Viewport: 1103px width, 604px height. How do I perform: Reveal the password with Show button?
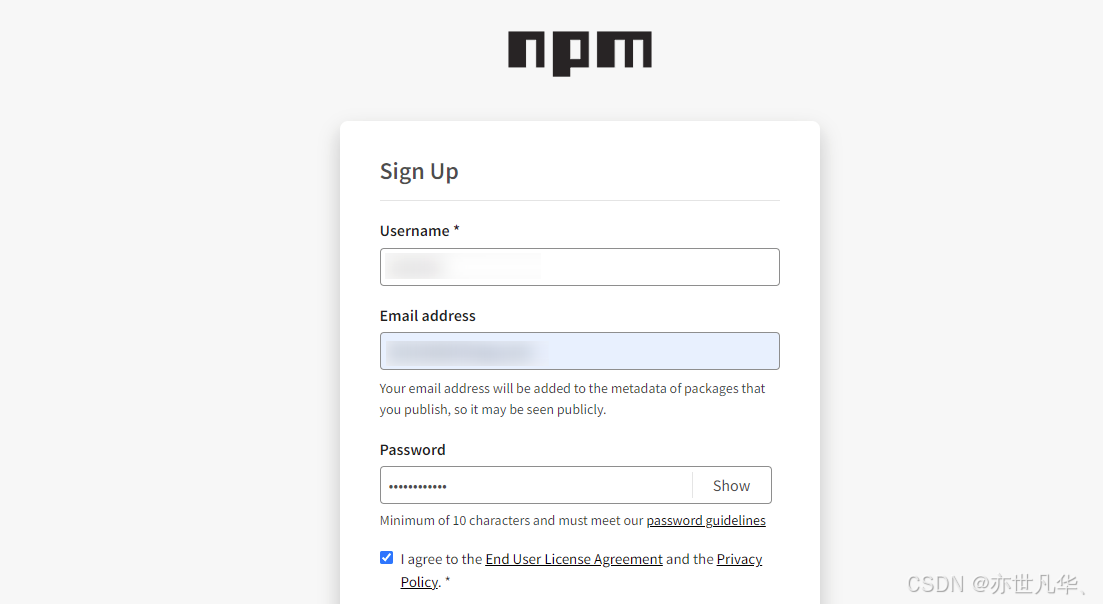pos(732,485)
